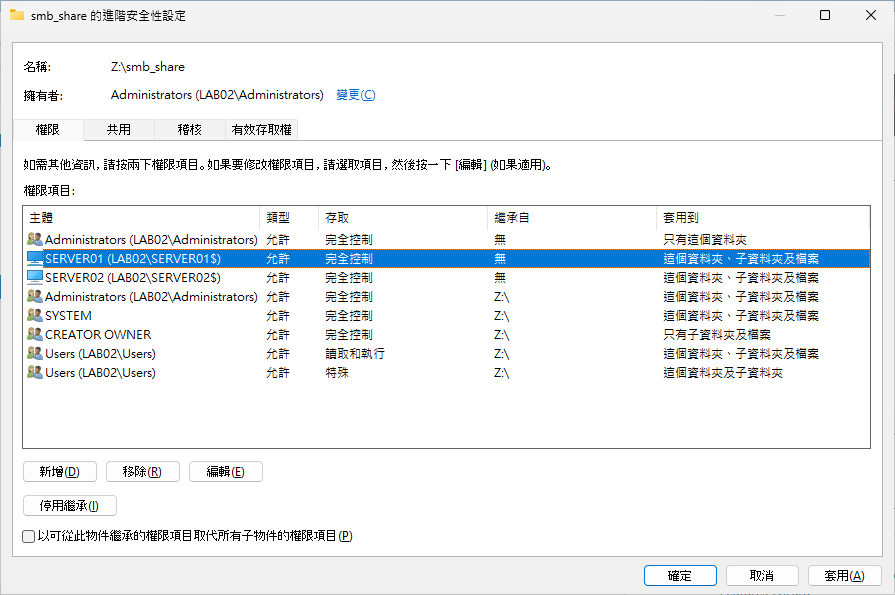Click the Z:\smb_share name path text
Viewport: 895px width, 595px height.
[148, 67]
